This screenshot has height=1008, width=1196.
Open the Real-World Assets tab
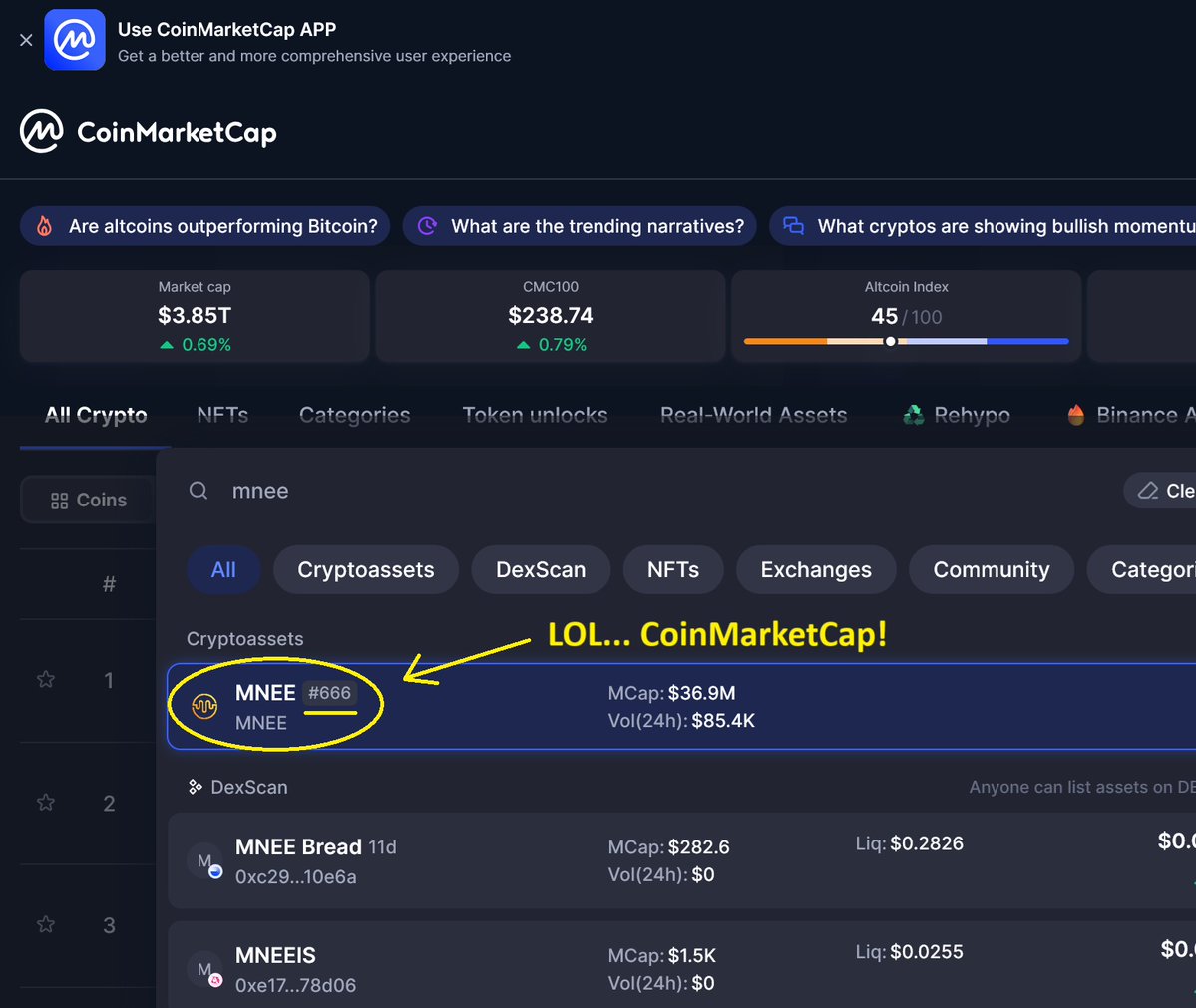753,415
